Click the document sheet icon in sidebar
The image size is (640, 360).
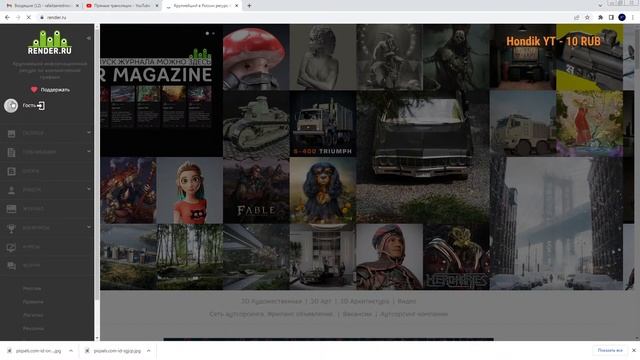click(11, 152)
